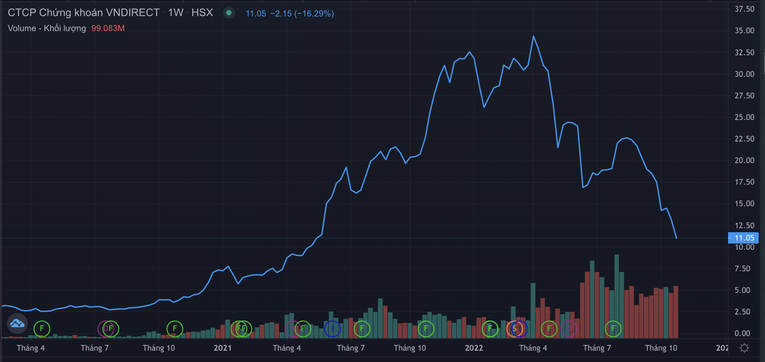Click the 37.50 price axis label

pyautogui.click(x=745, y=10)
